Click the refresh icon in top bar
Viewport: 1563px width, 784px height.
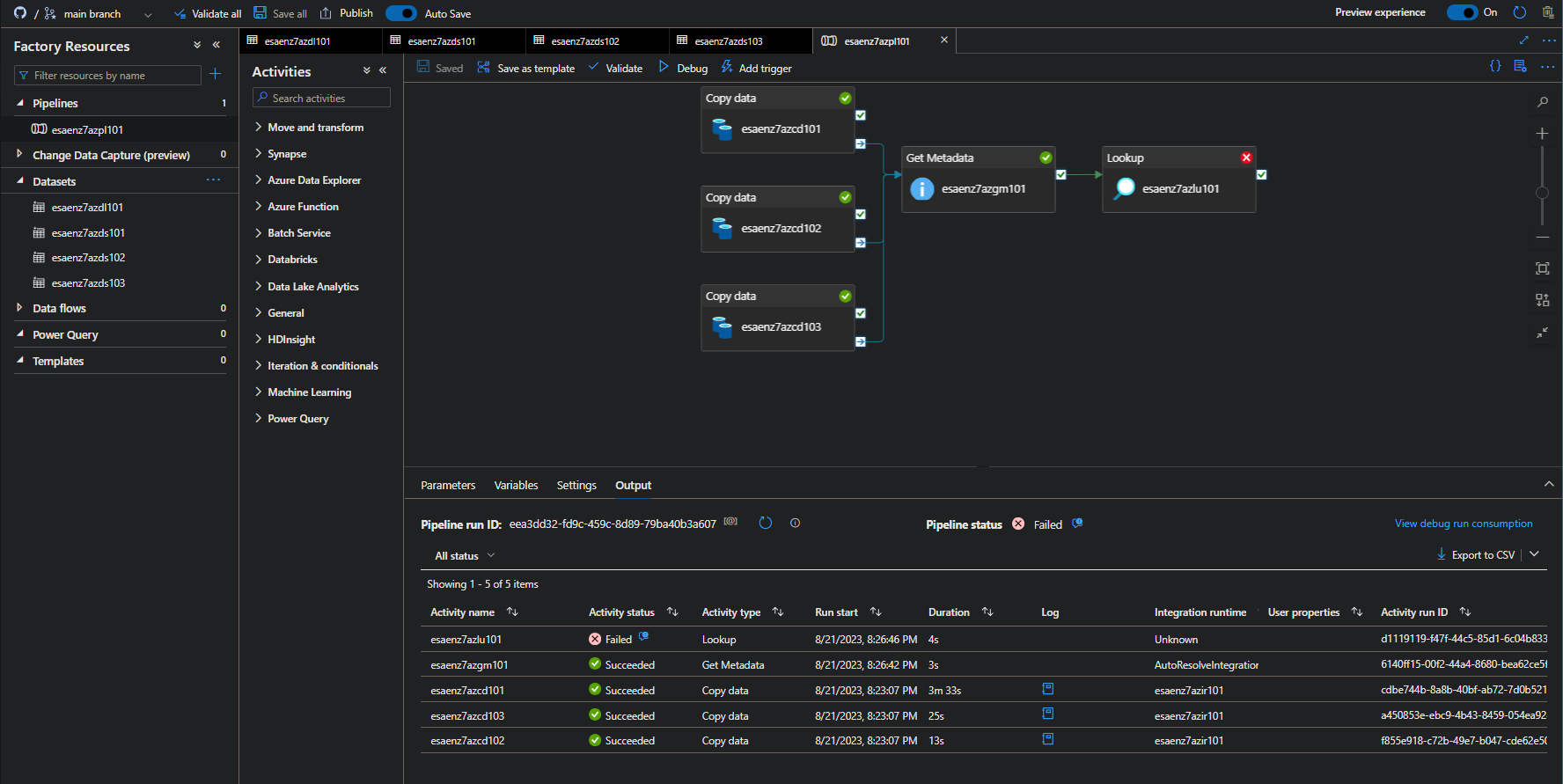1519,12
